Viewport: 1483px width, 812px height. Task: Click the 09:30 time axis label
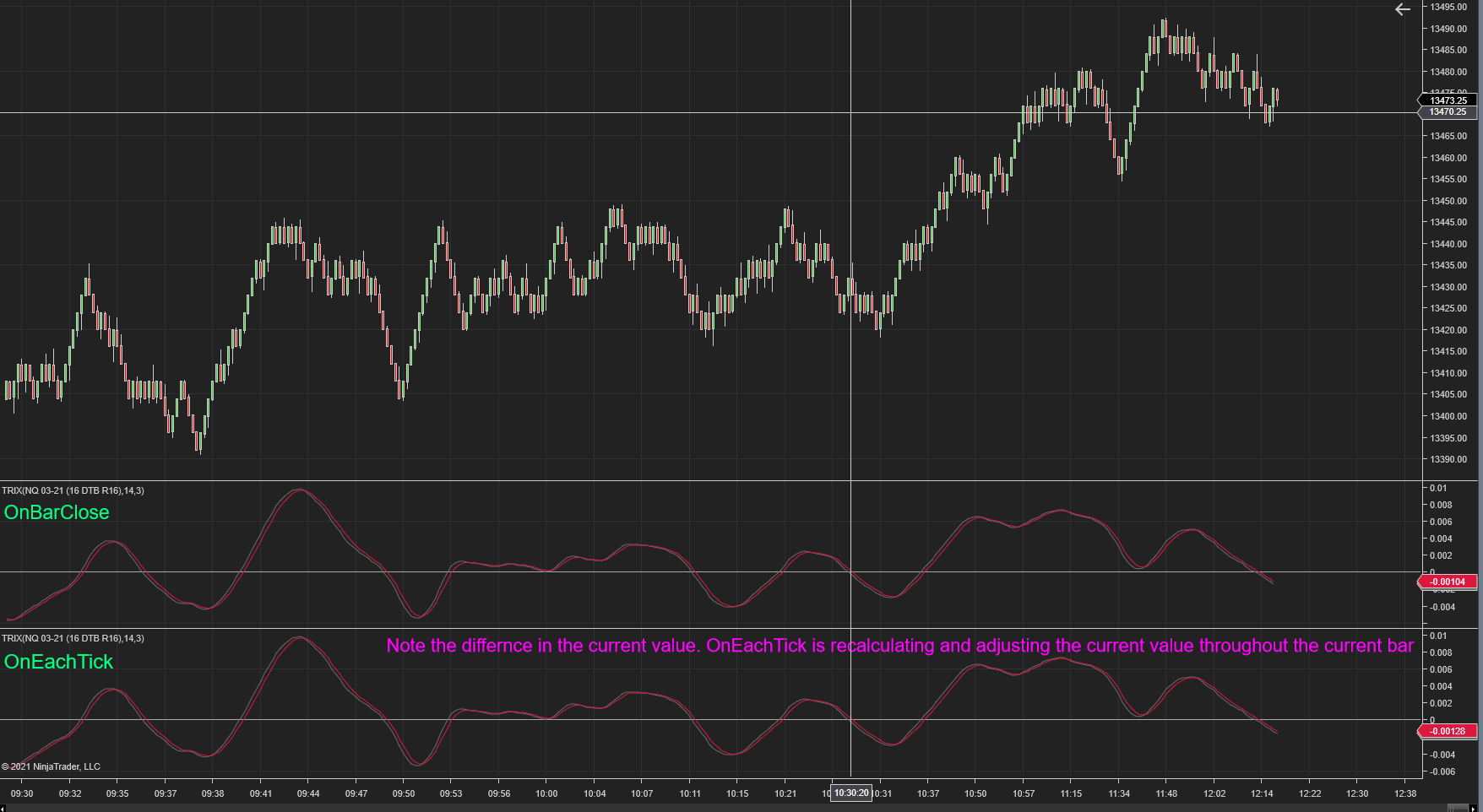point(22,793)
